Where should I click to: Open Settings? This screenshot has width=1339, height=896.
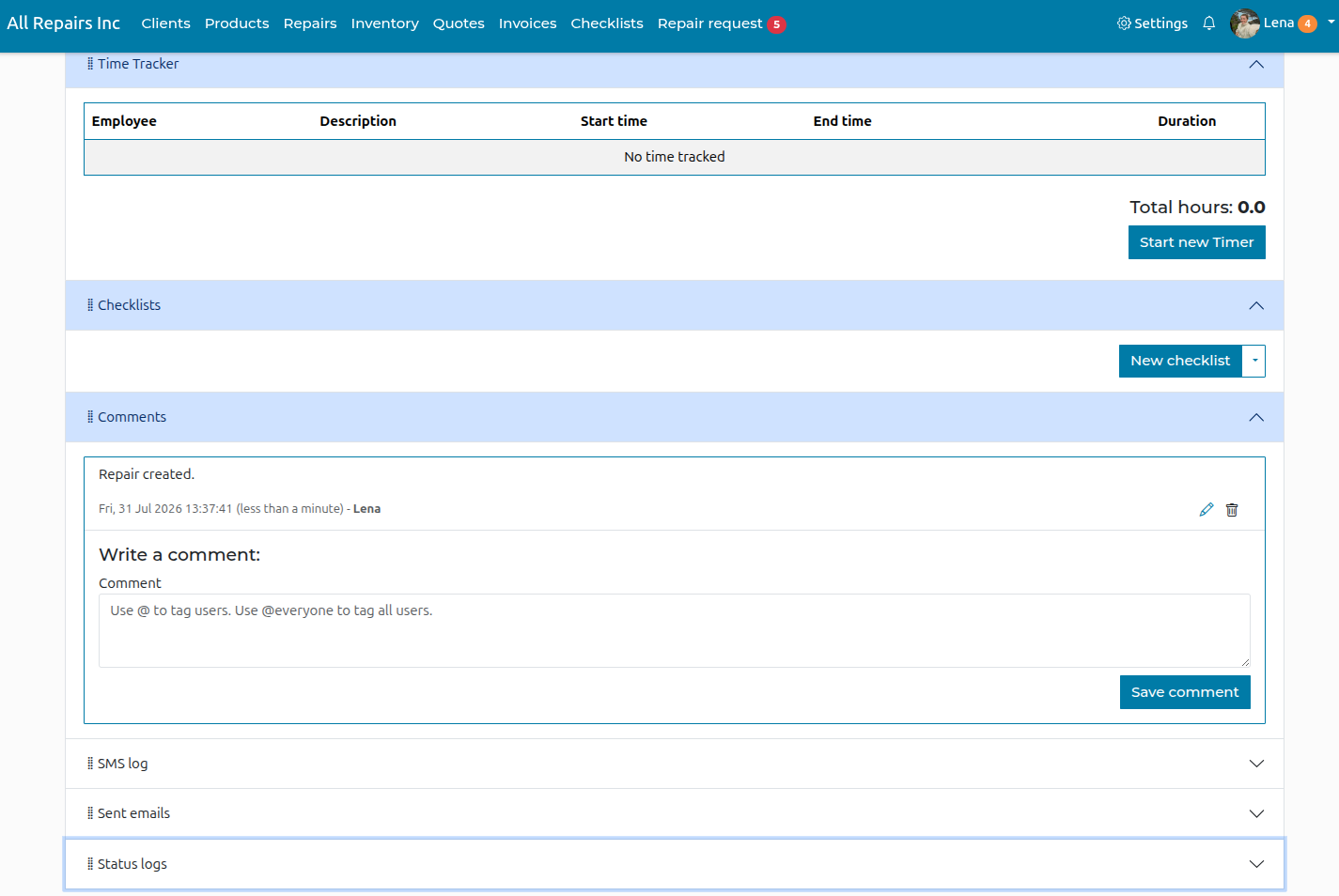[1152, 23]
